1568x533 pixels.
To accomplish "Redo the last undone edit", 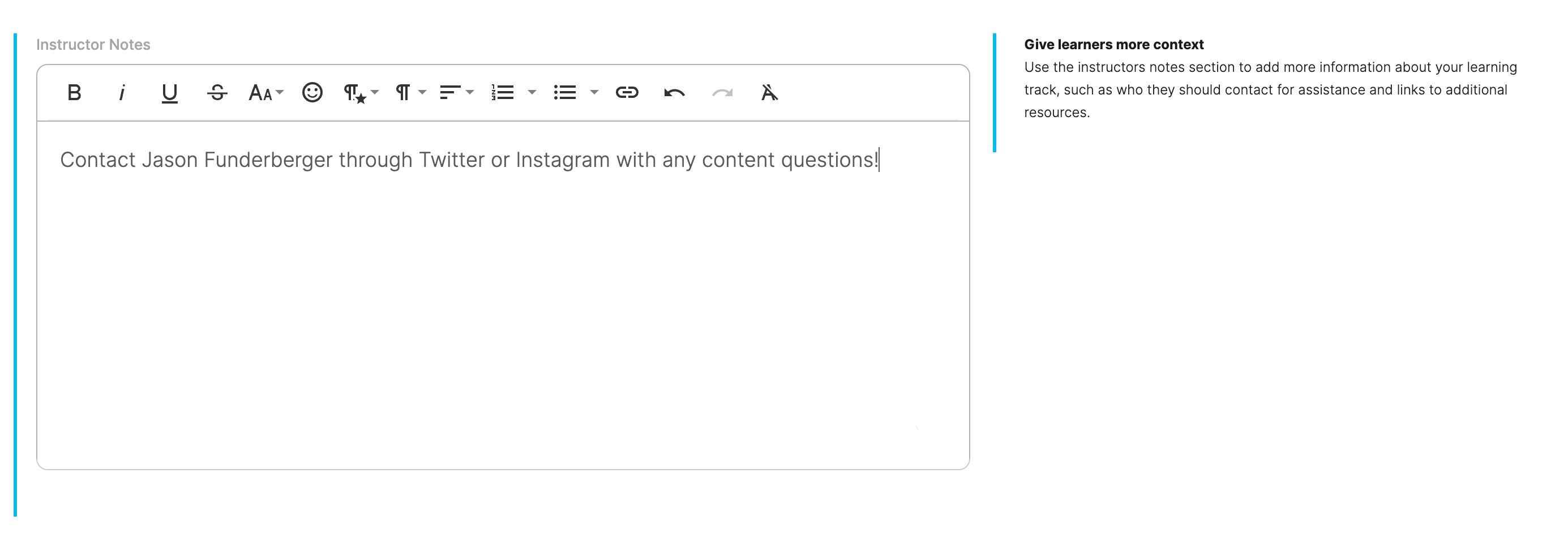I will (722, 92).
